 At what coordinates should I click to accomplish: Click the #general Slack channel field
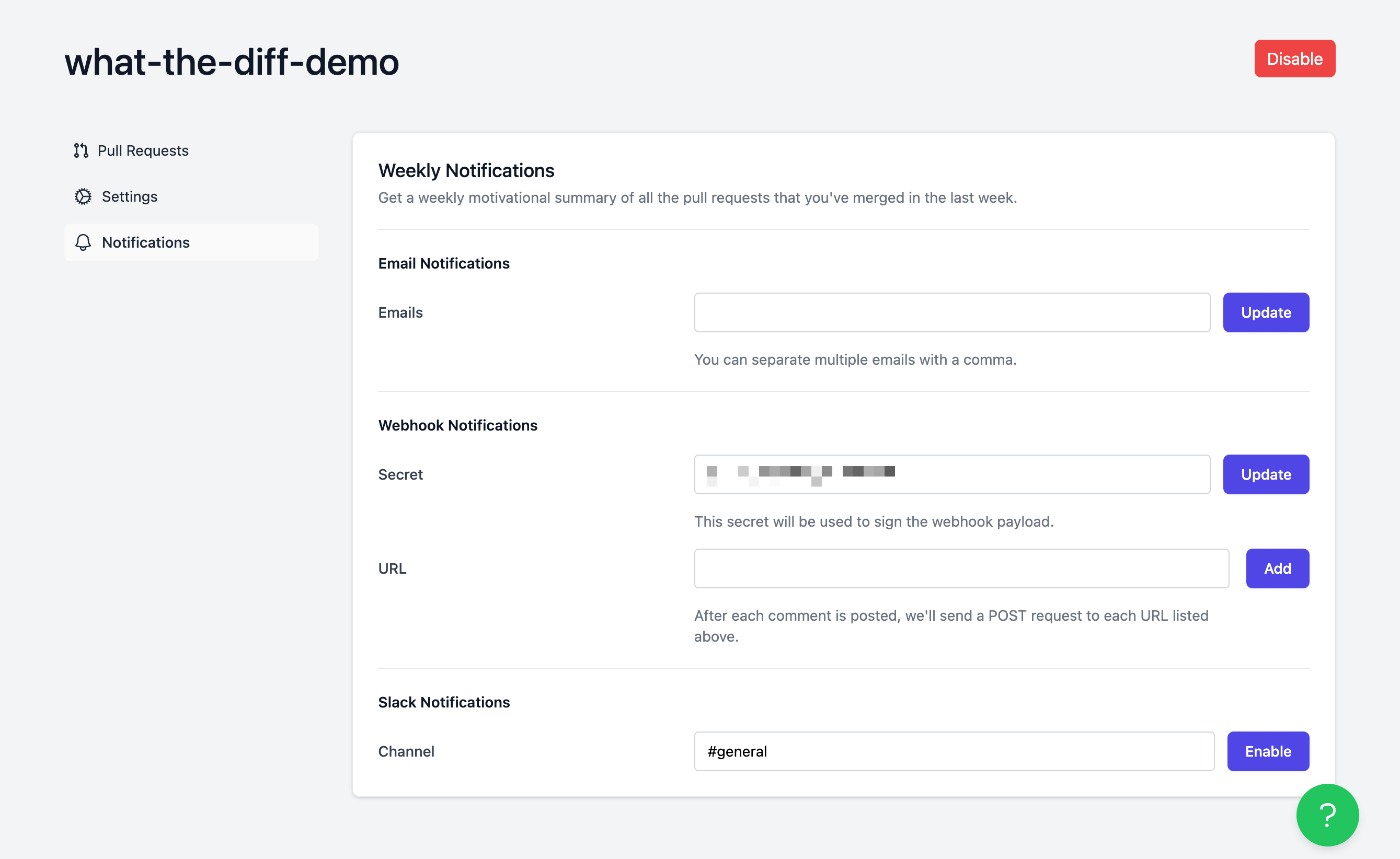click(954, 751)
